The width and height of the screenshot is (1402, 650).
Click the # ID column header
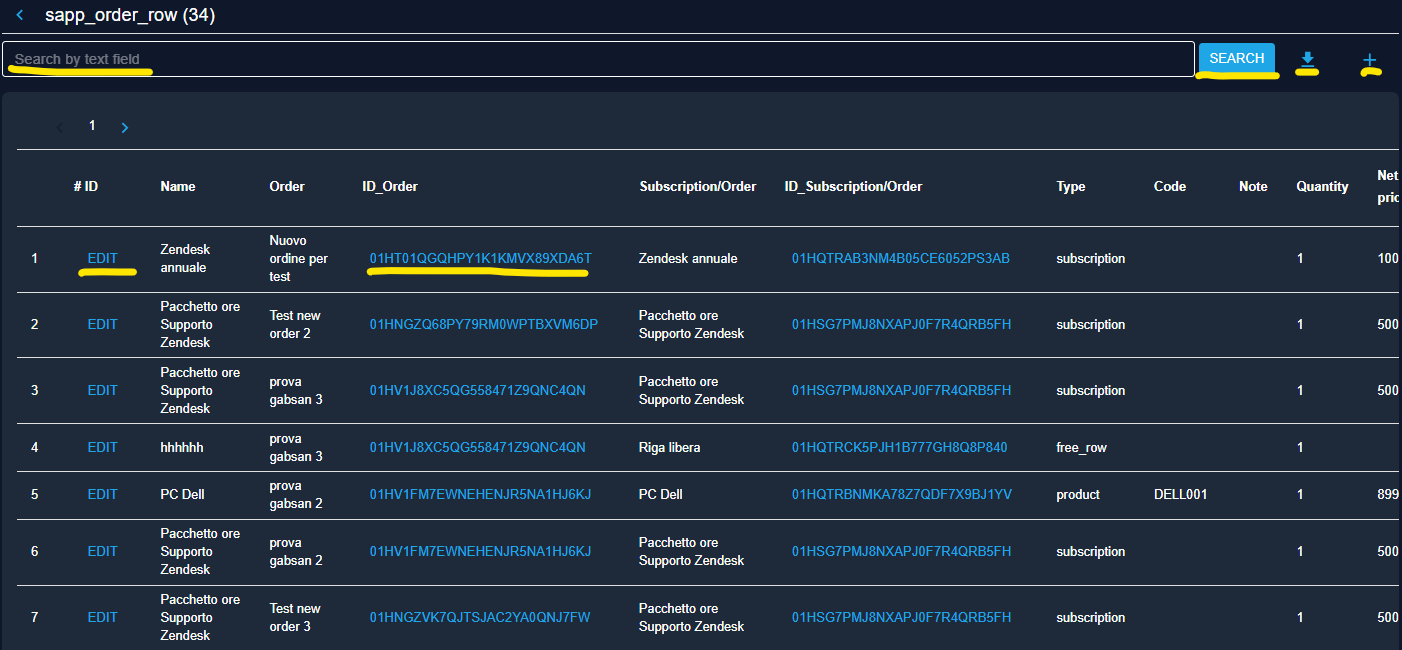point(86,187)
